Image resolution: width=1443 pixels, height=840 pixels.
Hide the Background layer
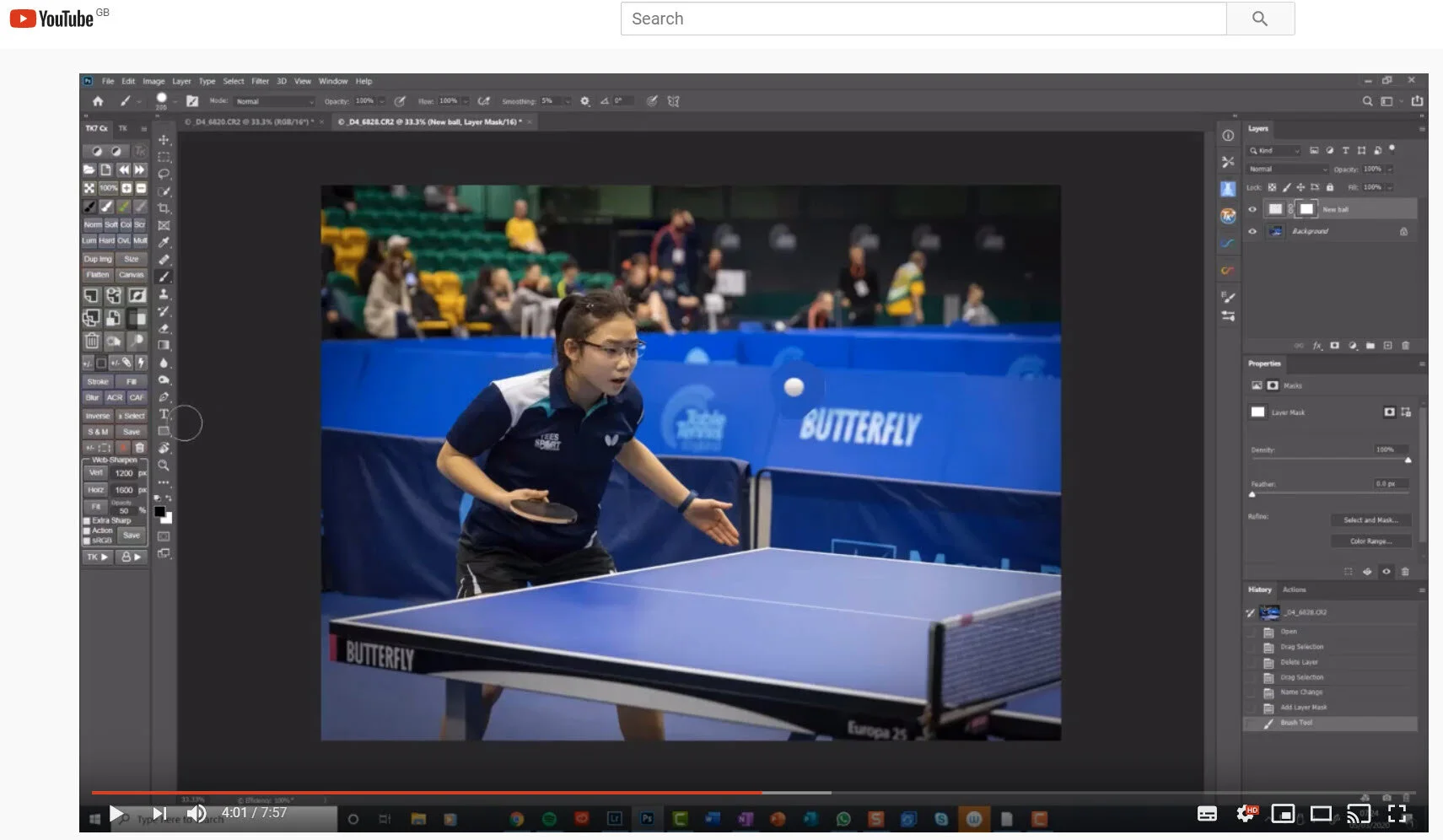[x=1252, y=231]
